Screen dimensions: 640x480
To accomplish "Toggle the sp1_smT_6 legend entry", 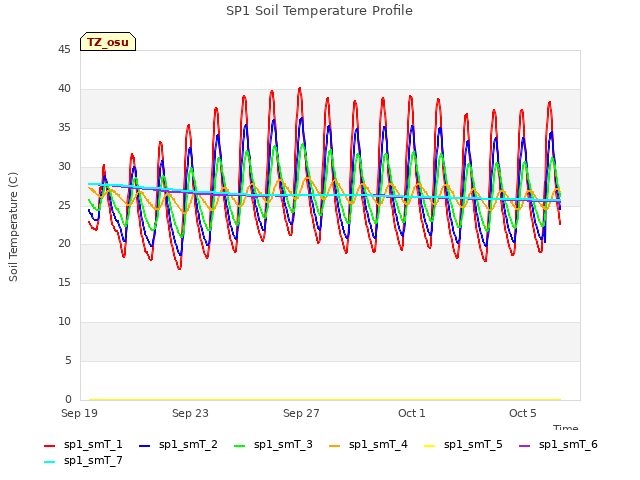I will (x=558, y=444).
